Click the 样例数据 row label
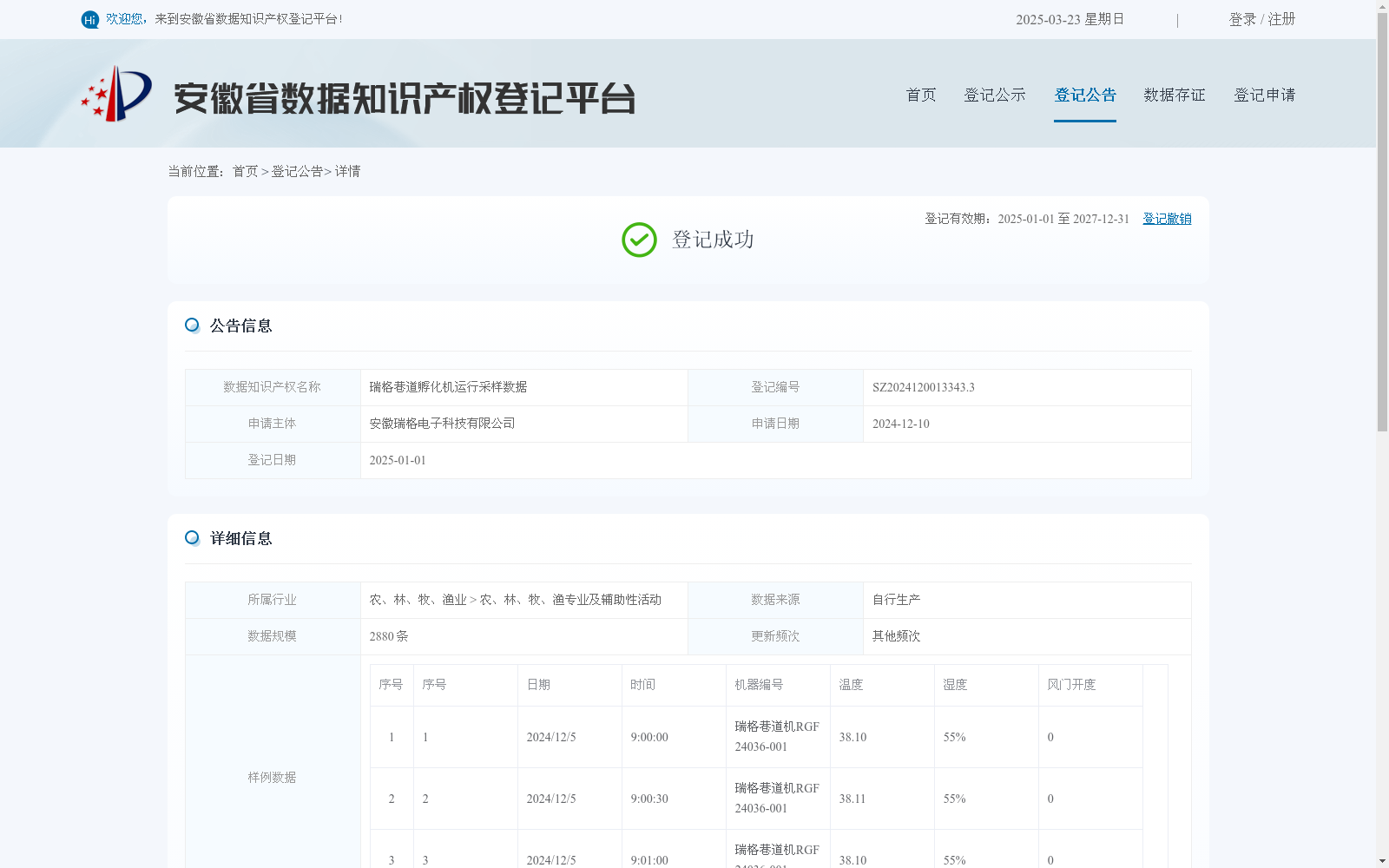The height and width of the screenshot is (868, 1389). 272,778
